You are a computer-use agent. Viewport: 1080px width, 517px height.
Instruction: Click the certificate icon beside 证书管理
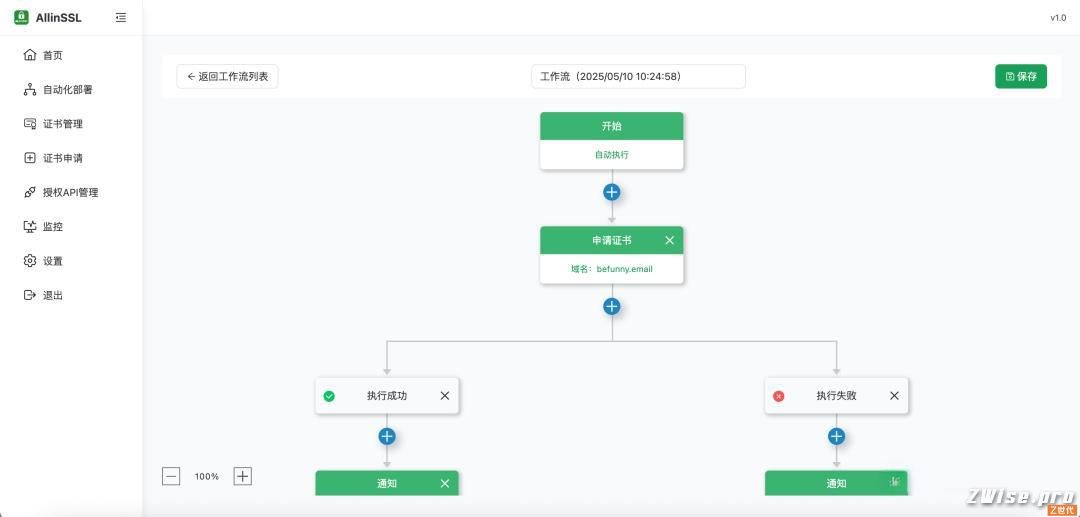(30, 124)
